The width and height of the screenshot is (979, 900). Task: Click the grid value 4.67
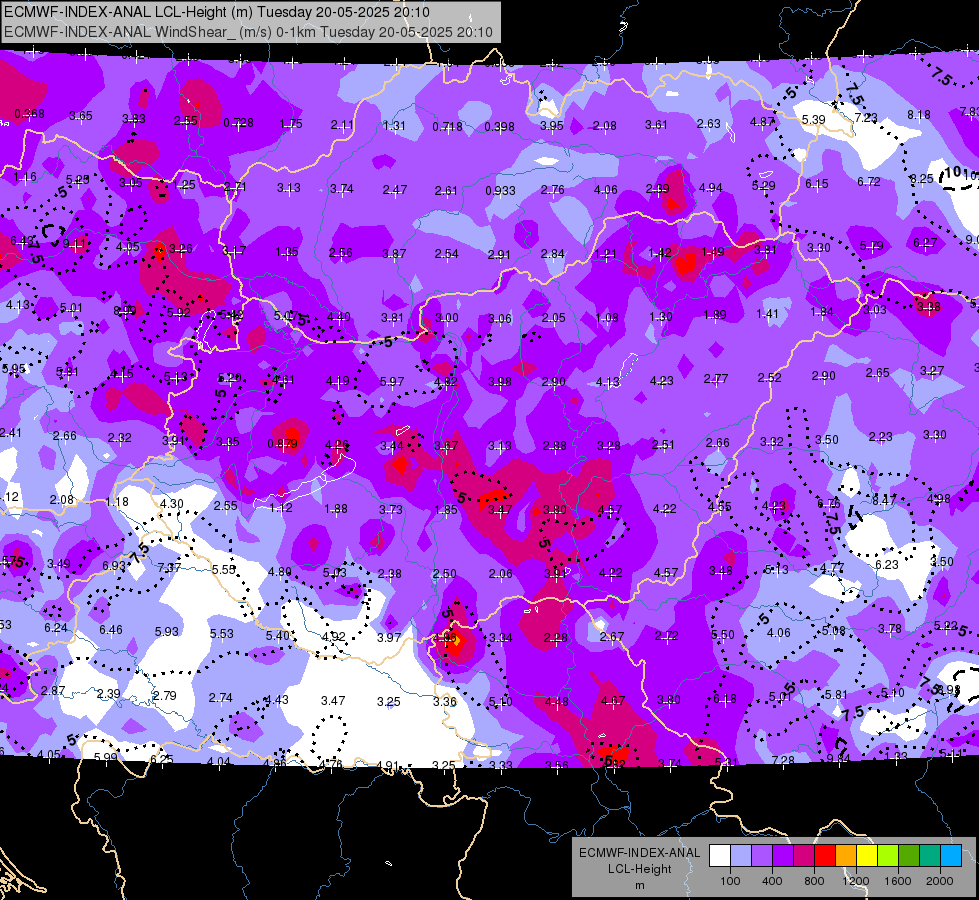[x=612, y=701]
